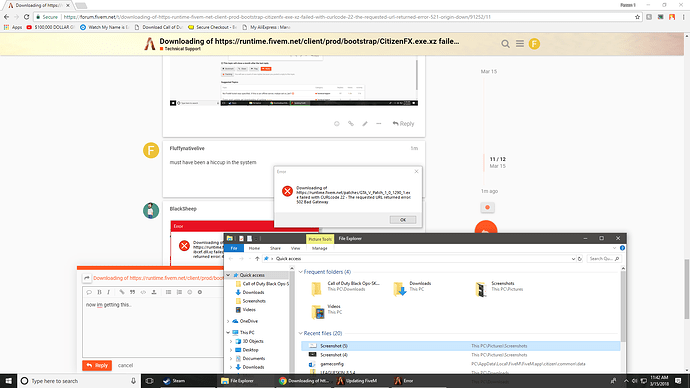
Task: Copy post link with the chain icon
Action: pos(351,124)
